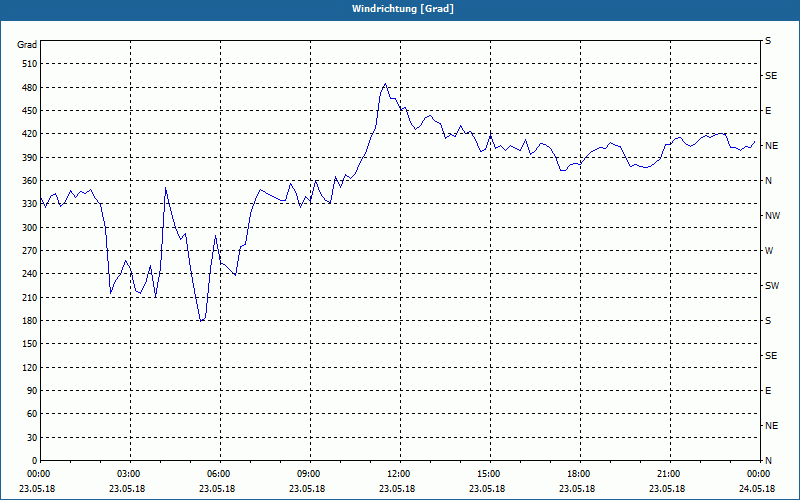Click the blue line's highest peak near 480

[x=386, y=84]
